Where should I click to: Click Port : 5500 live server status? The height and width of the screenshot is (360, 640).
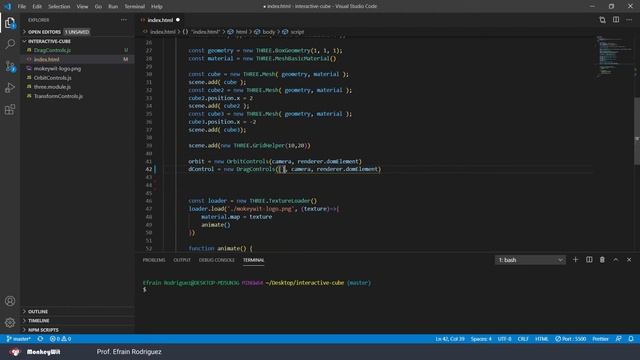[x=571, y=339]
